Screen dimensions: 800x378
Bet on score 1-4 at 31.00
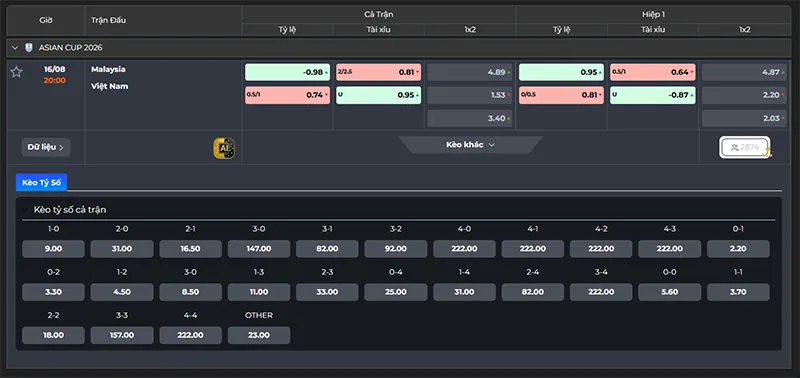(464, 292)
